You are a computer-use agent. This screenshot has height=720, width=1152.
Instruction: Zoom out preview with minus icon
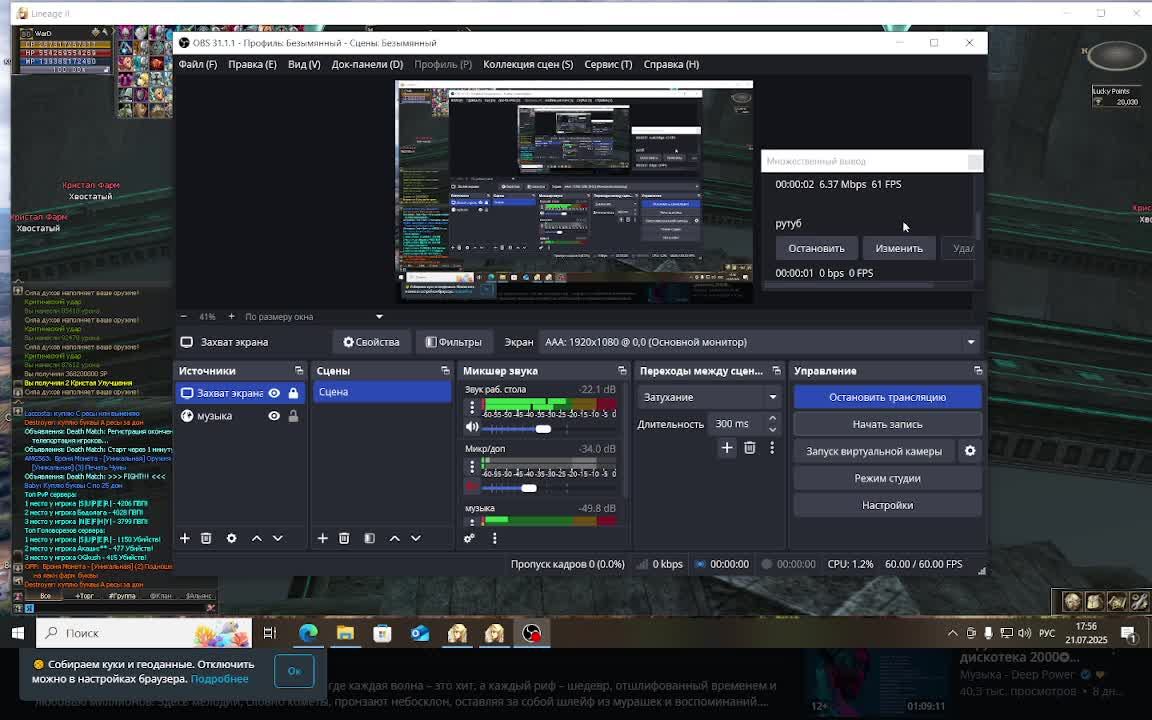click(x=184, y=317)
